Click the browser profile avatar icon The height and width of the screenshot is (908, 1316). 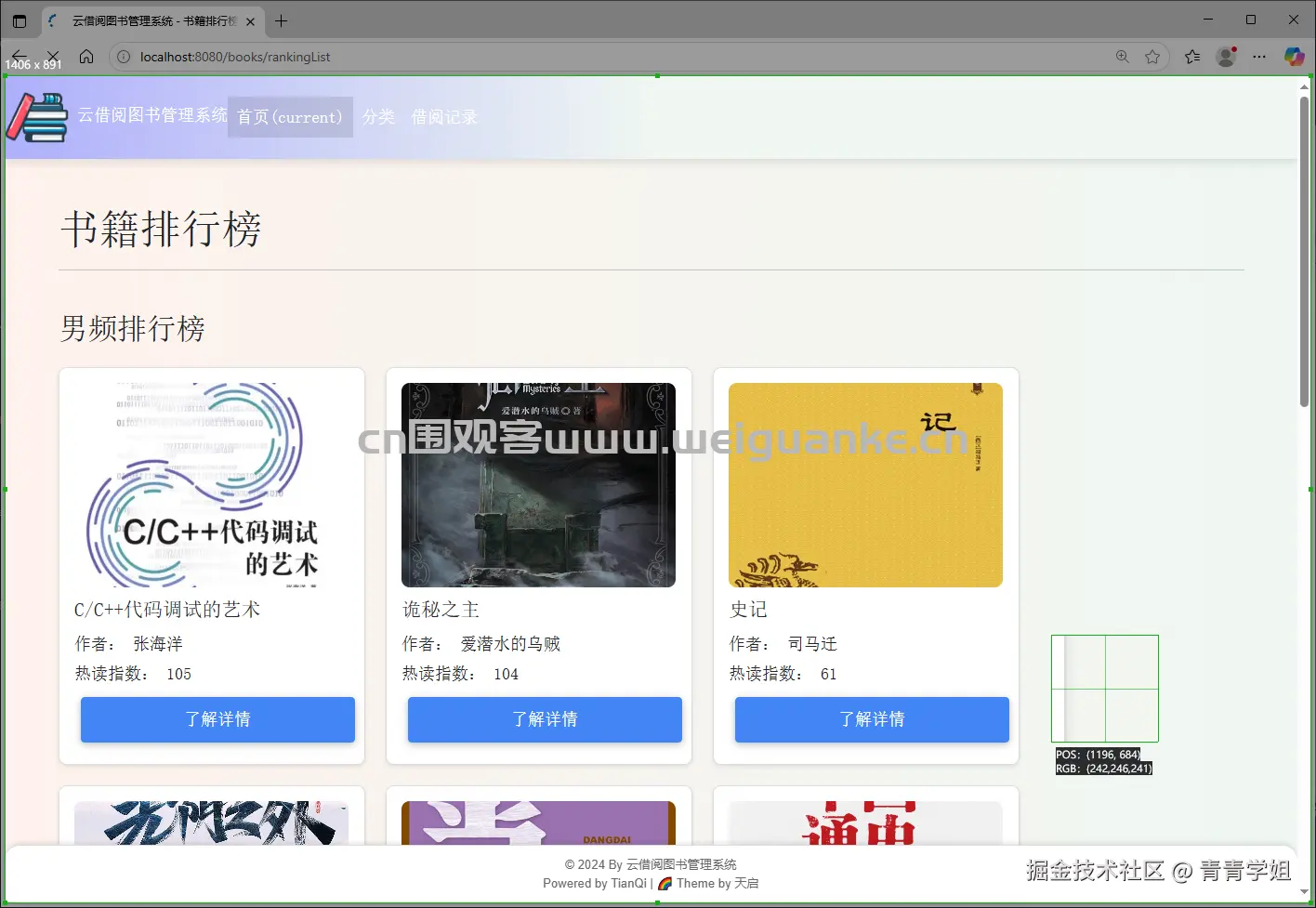pyautogui.click(x=1225, y=57)
